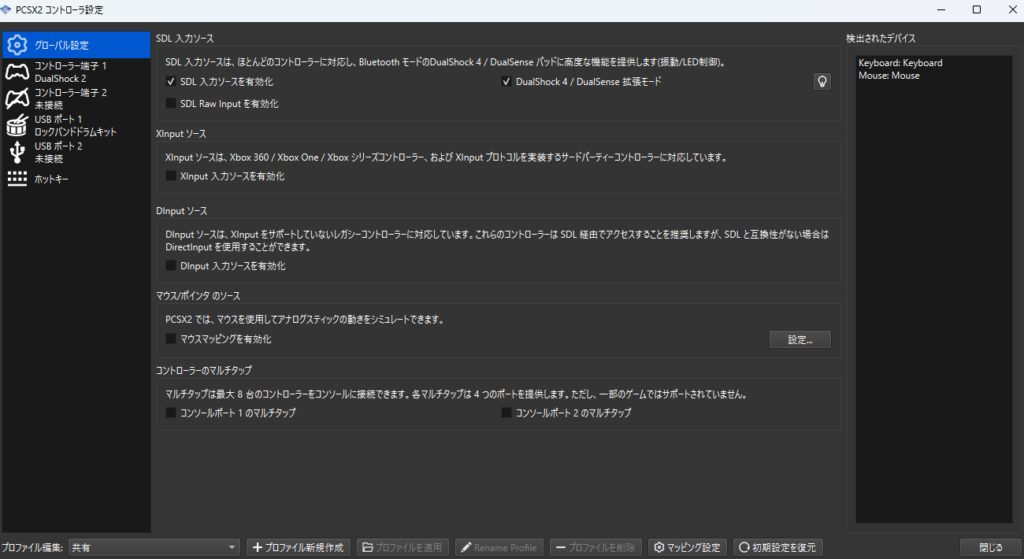
Task: Click プロファイル新規作成 button
Action: pyautogui.click(x=298, y=547)
